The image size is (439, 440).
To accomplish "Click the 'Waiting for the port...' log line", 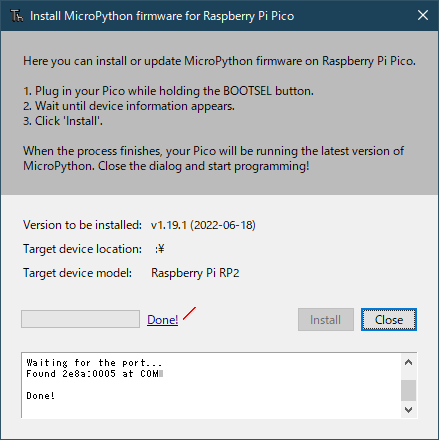I will pos(94,363).
